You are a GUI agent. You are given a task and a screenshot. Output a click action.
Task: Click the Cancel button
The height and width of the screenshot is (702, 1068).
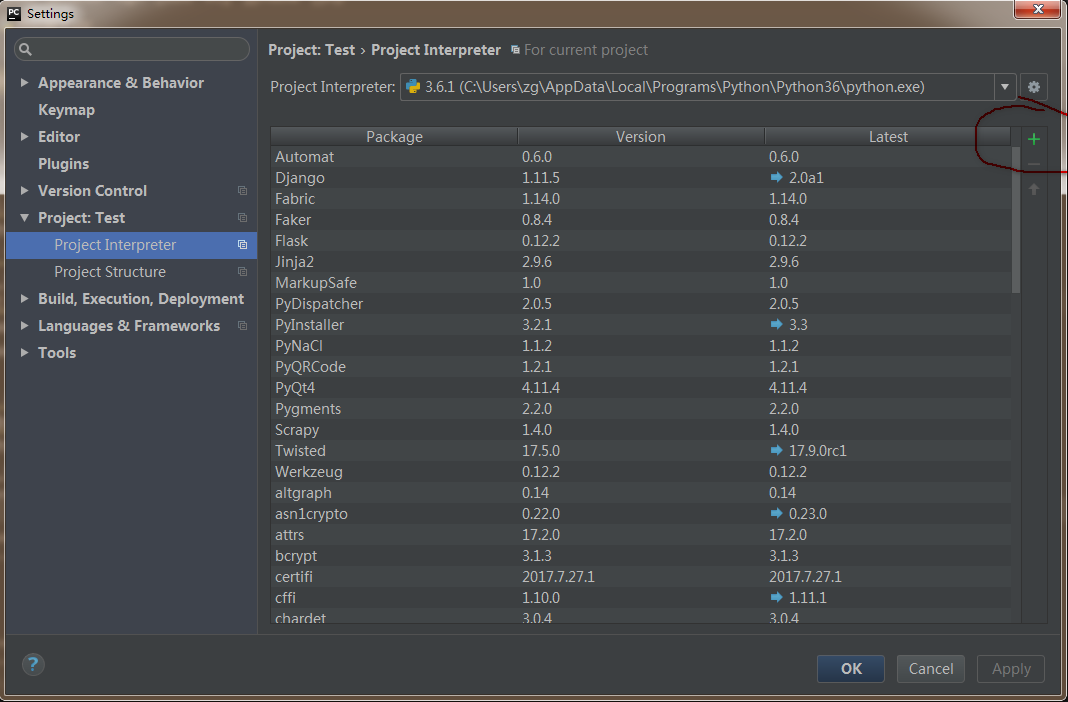[x=930, y=669]
